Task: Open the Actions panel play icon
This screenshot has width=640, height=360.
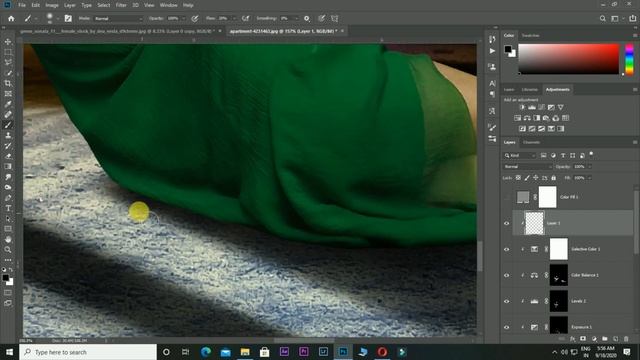Action: pyautogui.click(x=492, y=51)
